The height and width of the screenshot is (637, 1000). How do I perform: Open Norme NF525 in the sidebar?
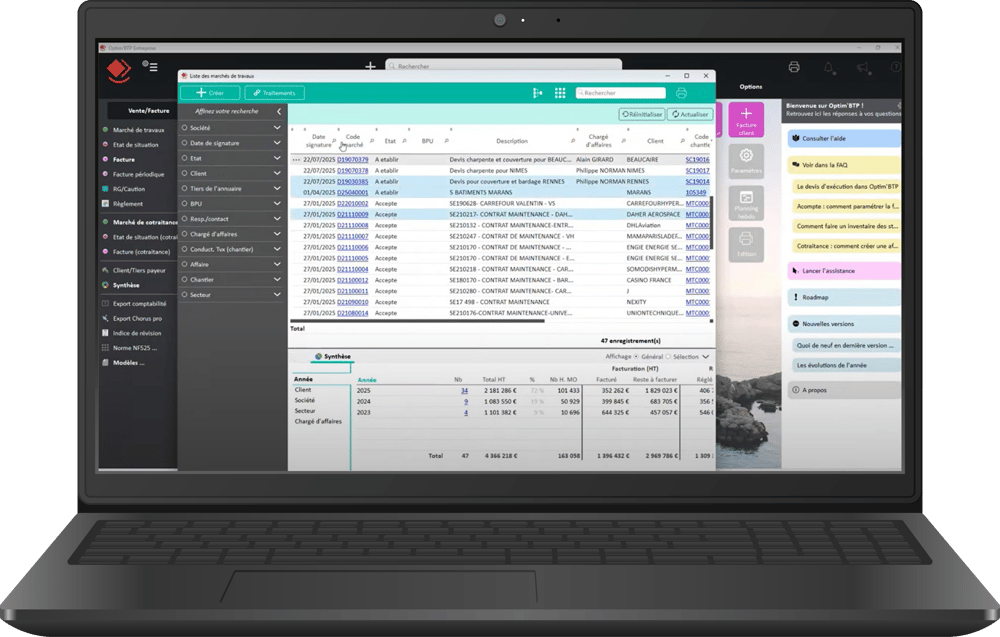pos(134,348)
